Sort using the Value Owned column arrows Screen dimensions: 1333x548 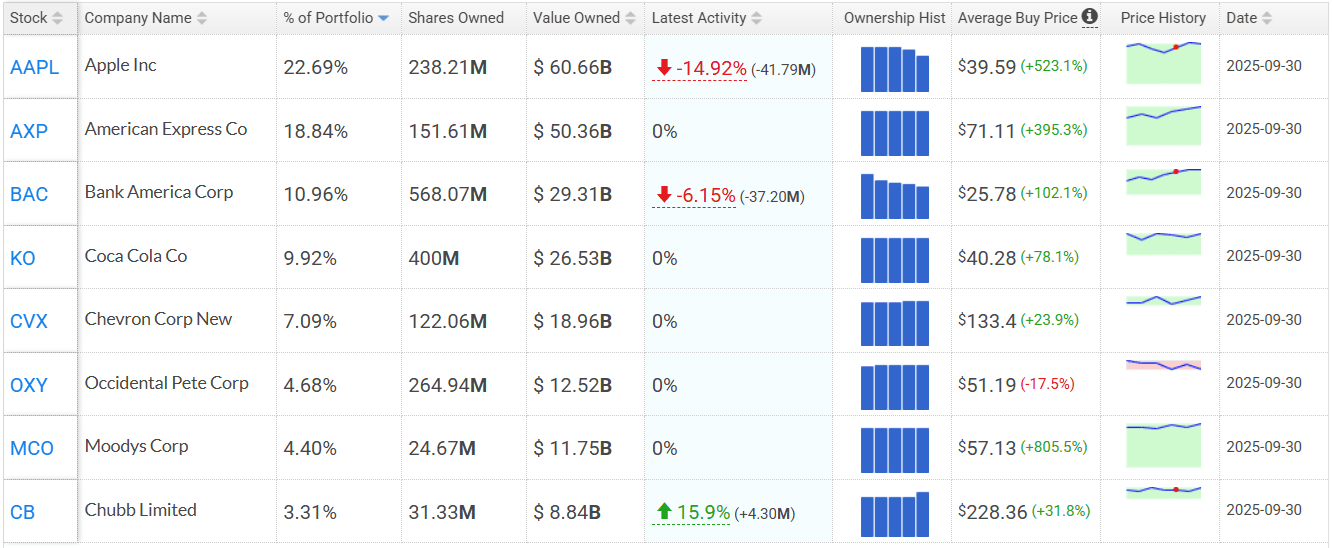click(x=629, y=18)
